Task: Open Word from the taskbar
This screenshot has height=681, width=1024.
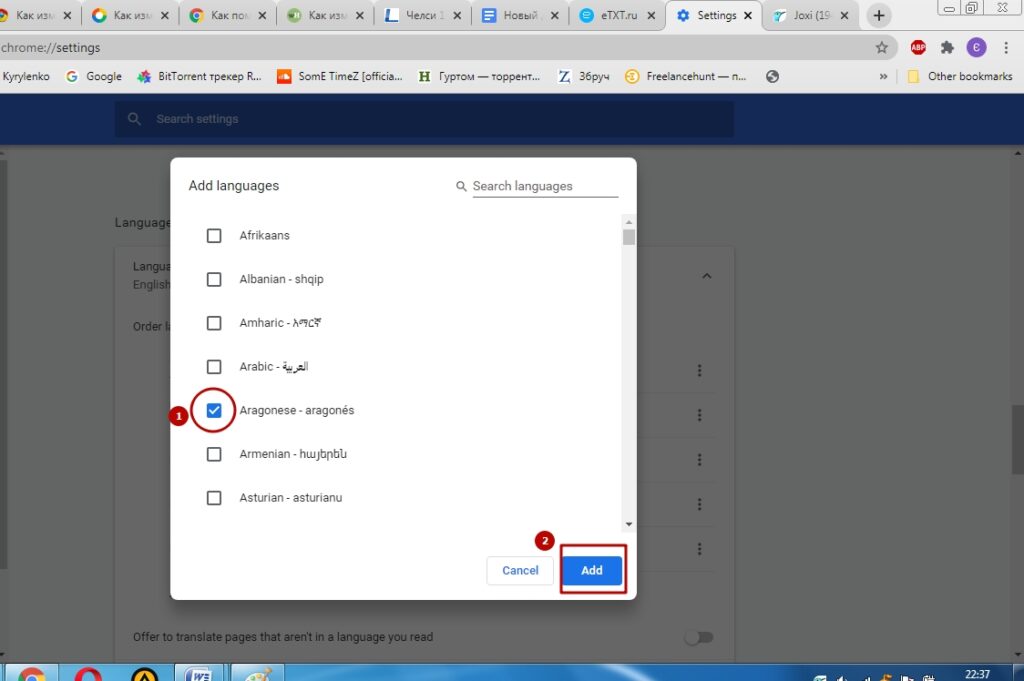Action: click(x=199, y=673)
